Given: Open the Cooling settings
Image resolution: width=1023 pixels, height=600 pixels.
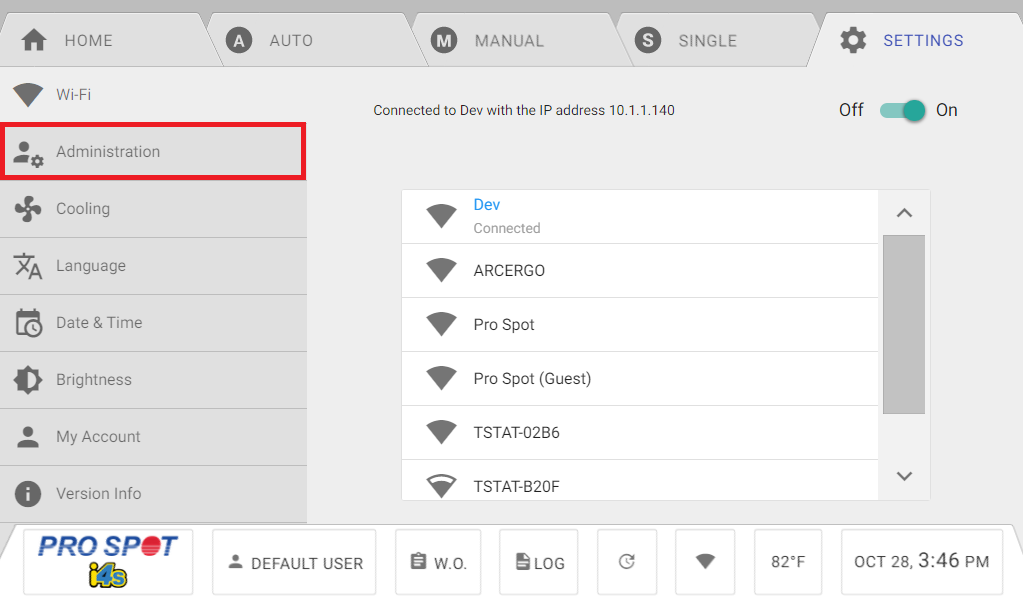Looking at the screenshot, I should [x=153, y=209].
